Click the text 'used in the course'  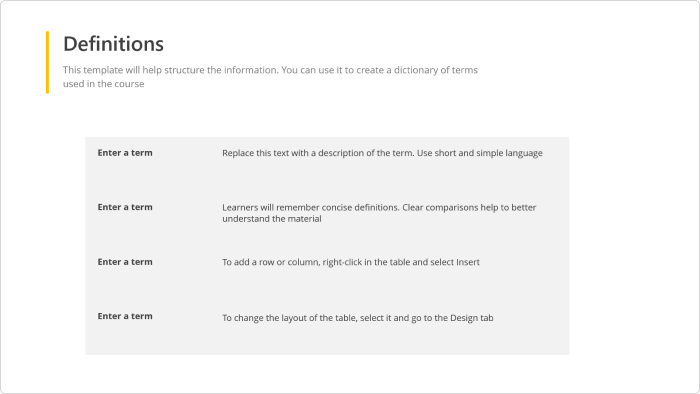tap(104, 84)
